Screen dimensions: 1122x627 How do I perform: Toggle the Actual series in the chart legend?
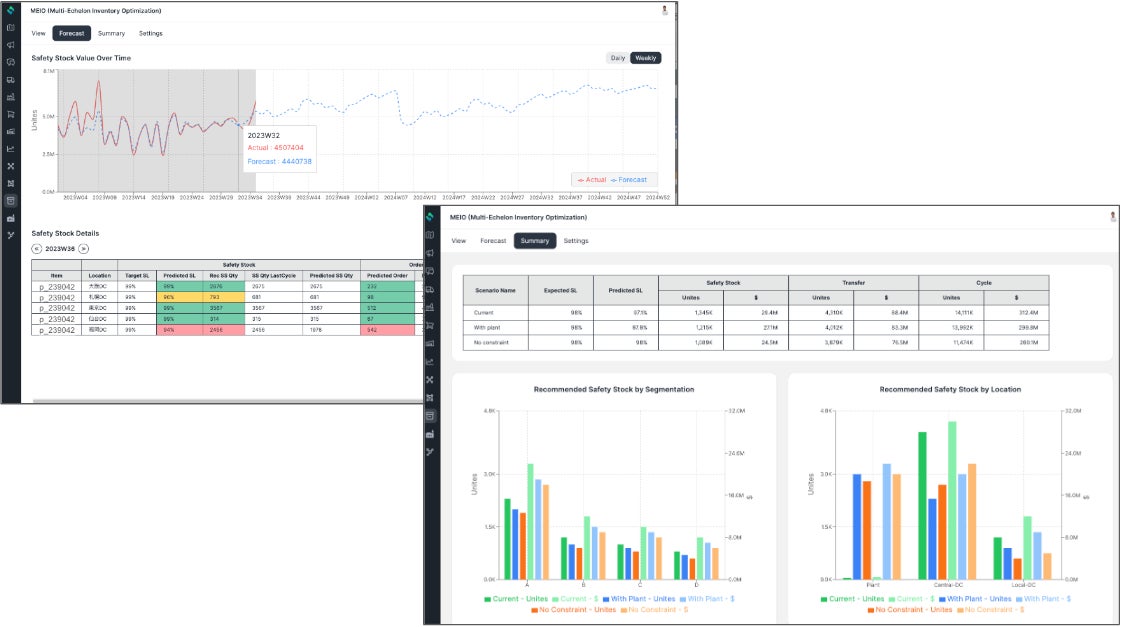click(x=592, y=180)
